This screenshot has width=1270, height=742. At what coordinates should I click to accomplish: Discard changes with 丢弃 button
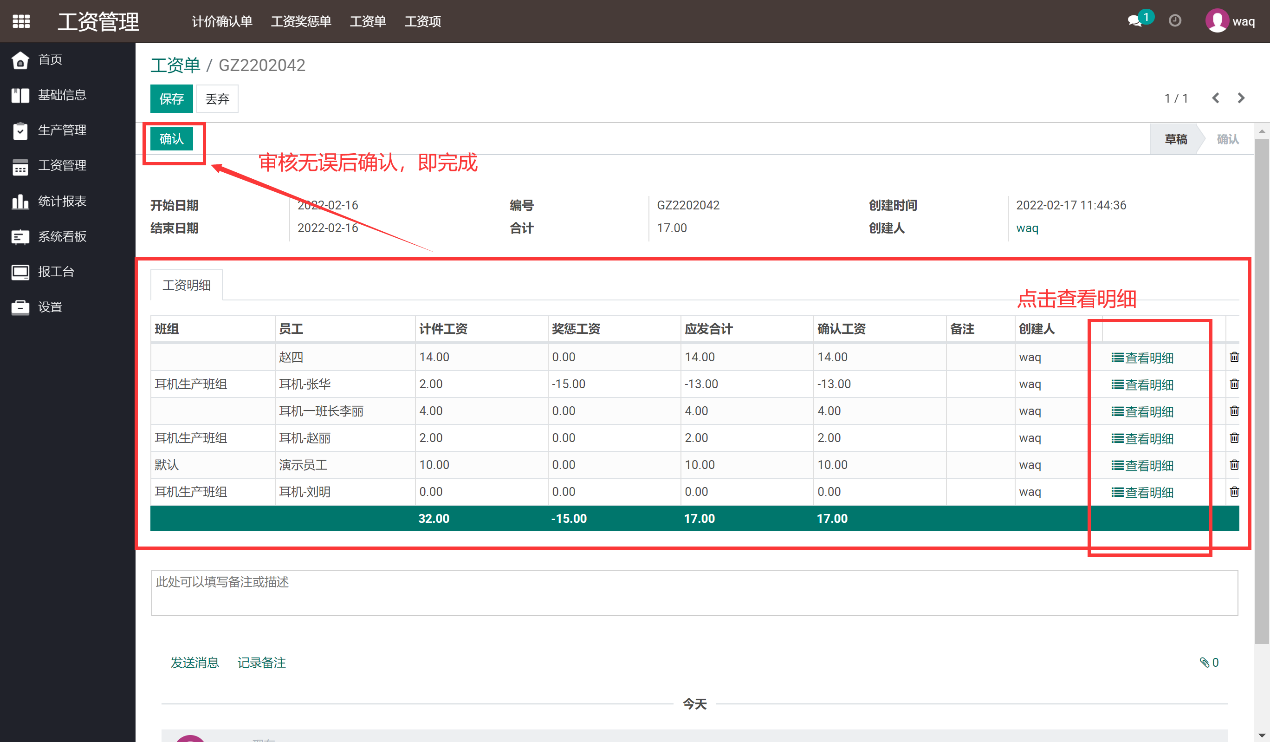(217, 99)
